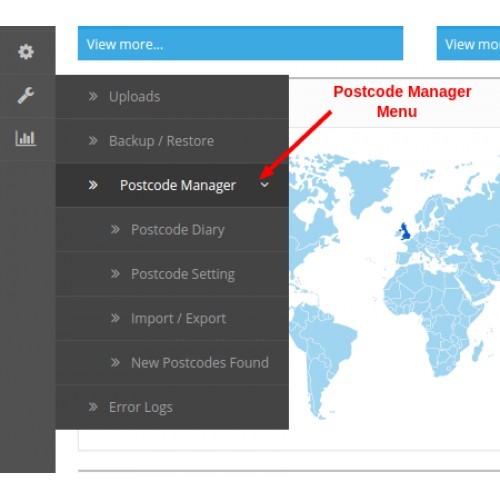Image resolution: width=500 pixels, height=500 pixels.
Task: Click the second View more button at right
Action: (468, 43)
